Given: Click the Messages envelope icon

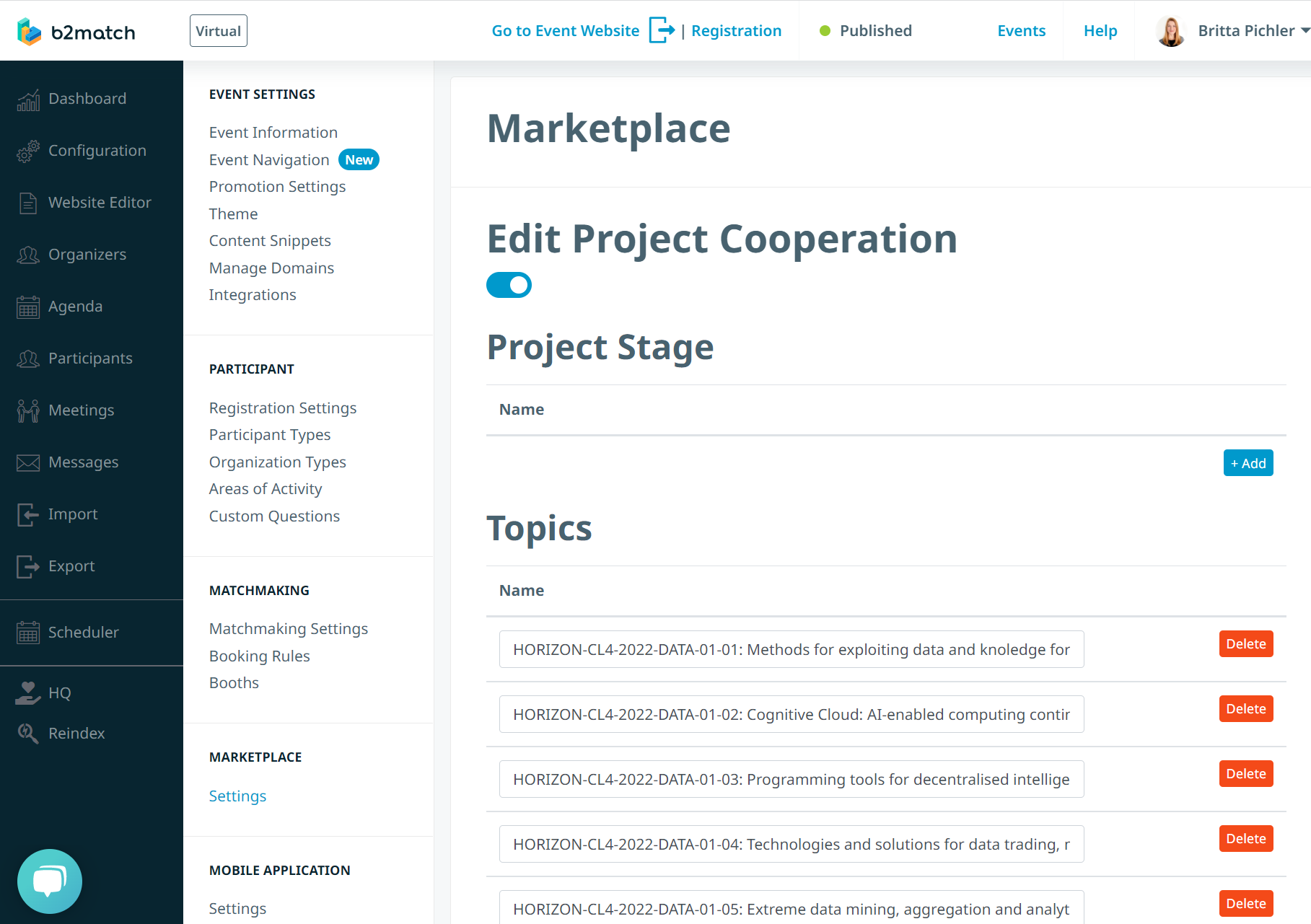Looking at the screenshot, I should 28,462.
